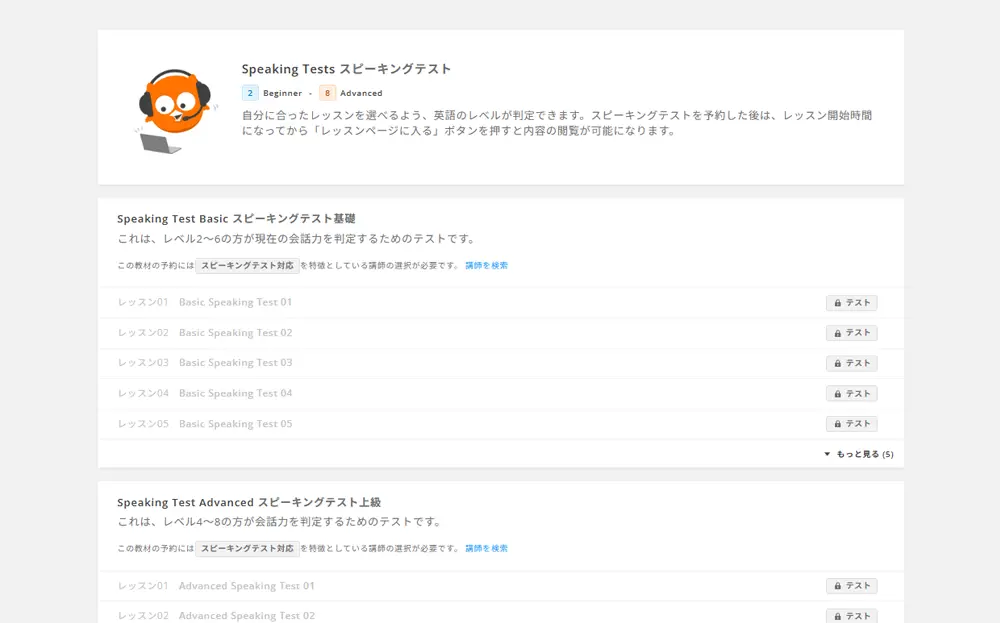Click lock test button for Basic Speaking Test 01
The height and width of the screenshot is (623, 1000).
tap(851, 303)
